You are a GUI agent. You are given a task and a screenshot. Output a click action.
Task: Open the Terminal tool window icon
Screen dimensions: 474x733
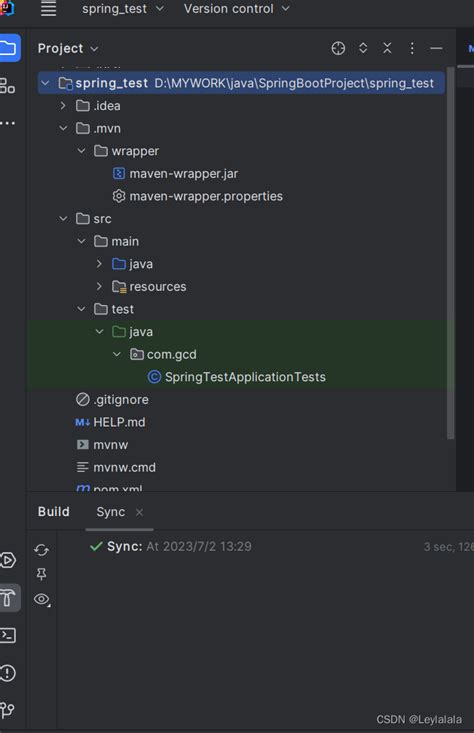(8, 635)
